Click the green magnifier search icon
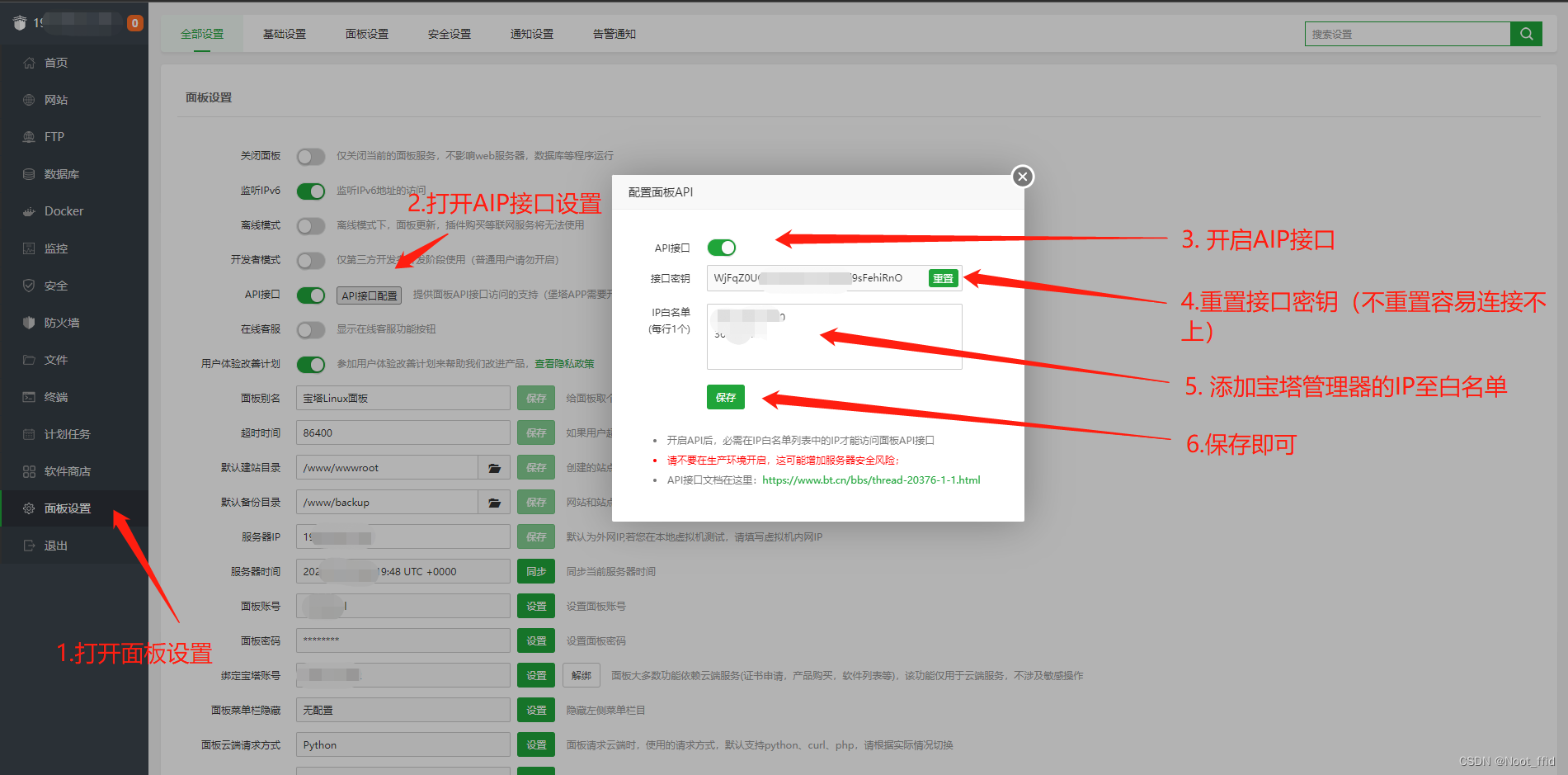The image size is (1568, 775). pos(1526,34)
